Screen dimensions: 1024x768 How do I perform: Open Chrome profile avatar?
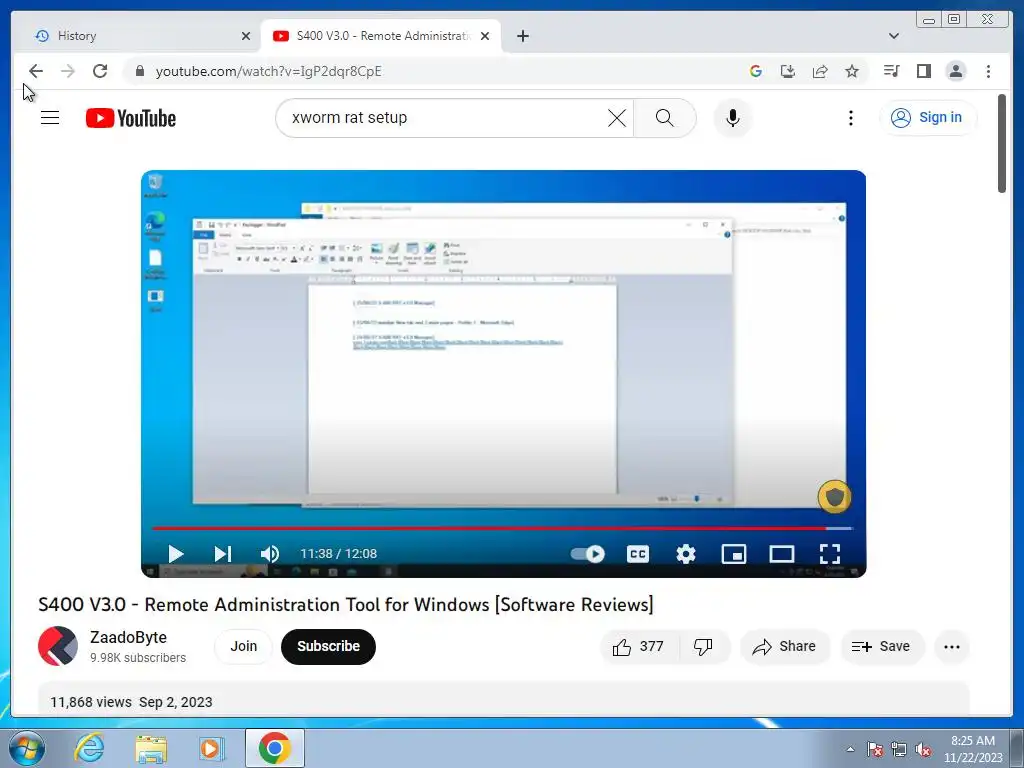(x=955, y=71)
